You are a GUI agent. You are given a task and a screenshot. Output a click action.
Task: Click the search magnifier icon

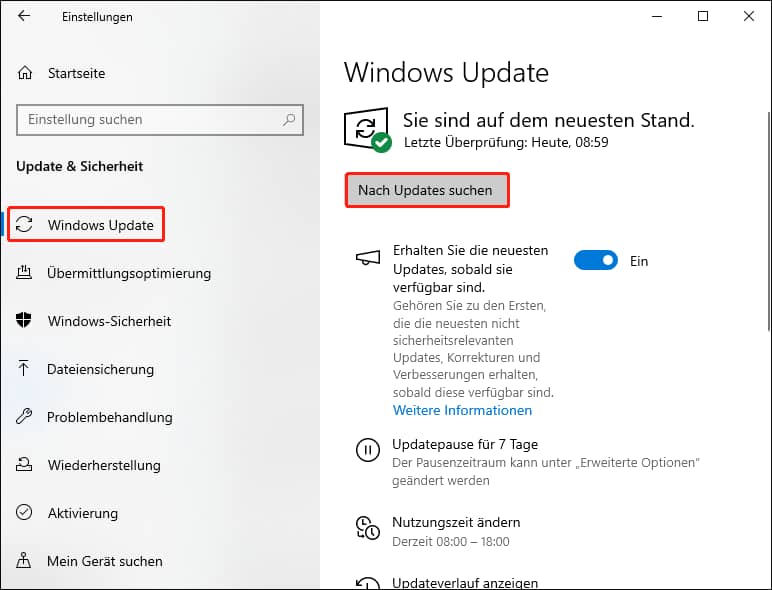289,119
